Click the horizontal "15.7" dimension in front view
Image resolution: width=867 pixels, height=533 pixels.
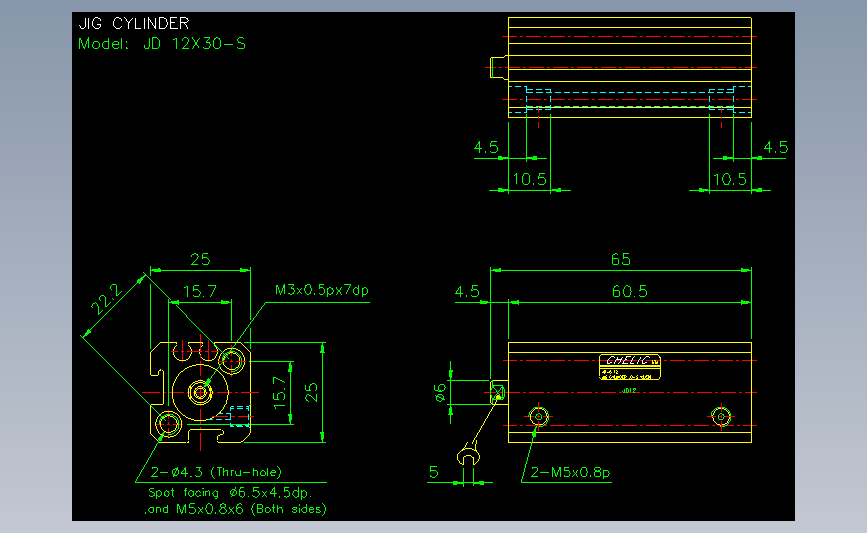(200, 291)
